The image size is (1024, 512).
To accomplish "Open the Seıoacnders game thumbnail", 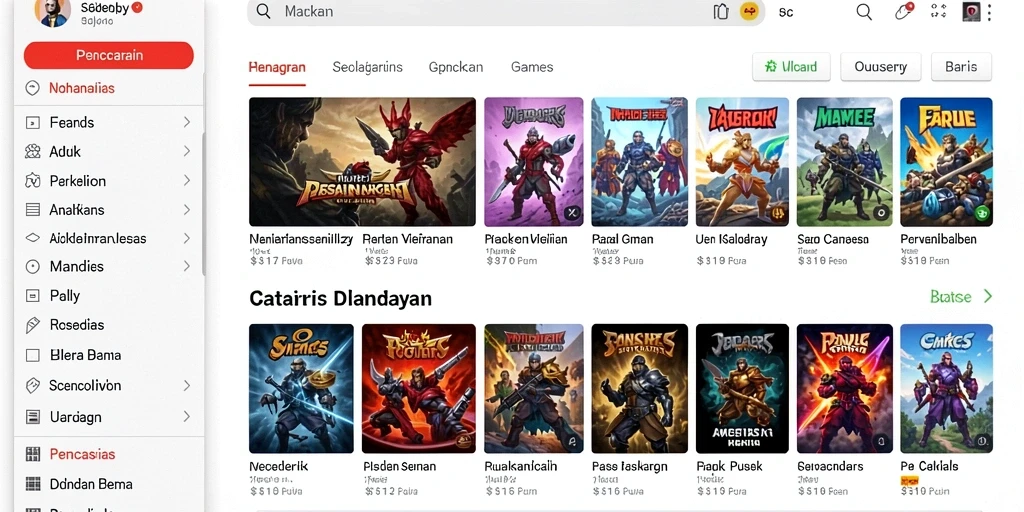I will 844,389.
